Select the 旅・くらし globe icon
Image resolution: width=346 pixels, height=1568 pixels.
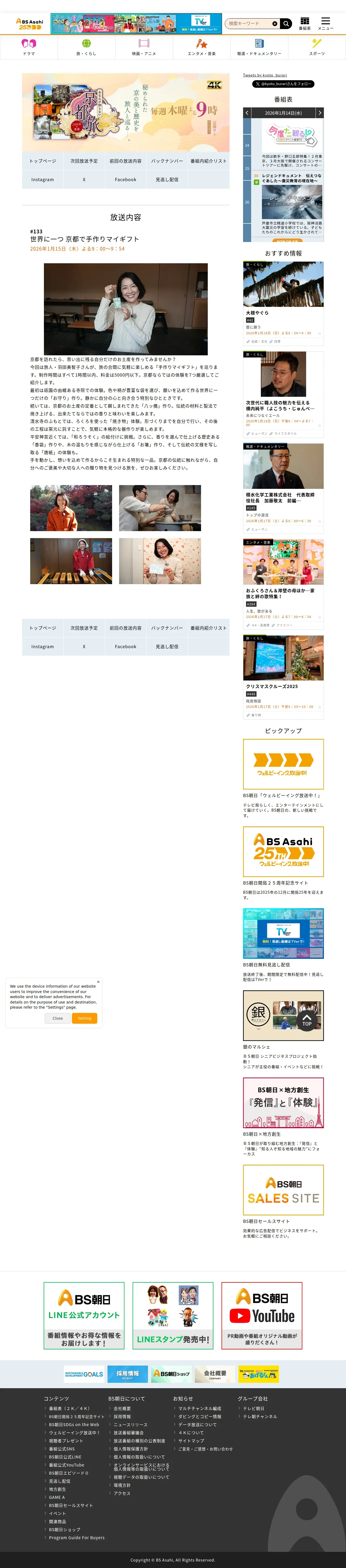[86, 44]
